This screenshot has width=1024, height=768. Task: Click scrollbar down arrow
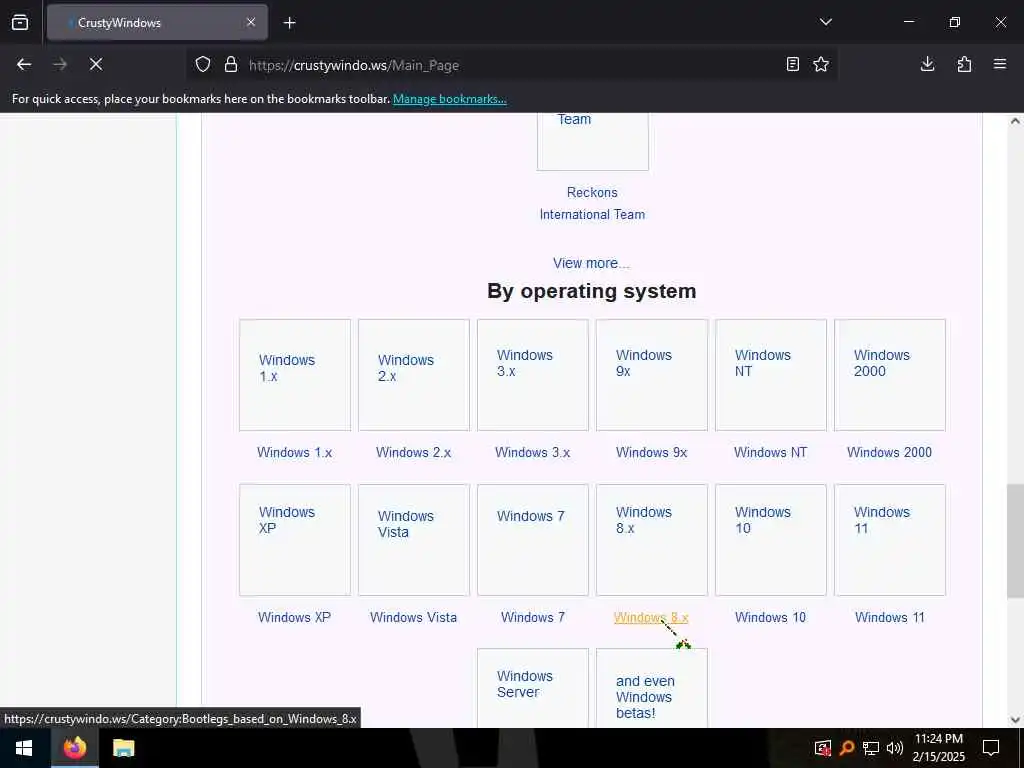click(1015, 720)
